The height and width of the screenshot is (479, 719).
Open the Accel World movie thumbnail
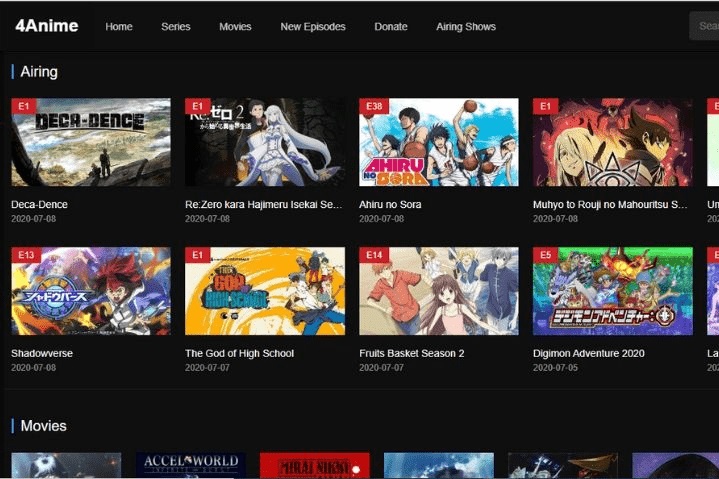191,466
